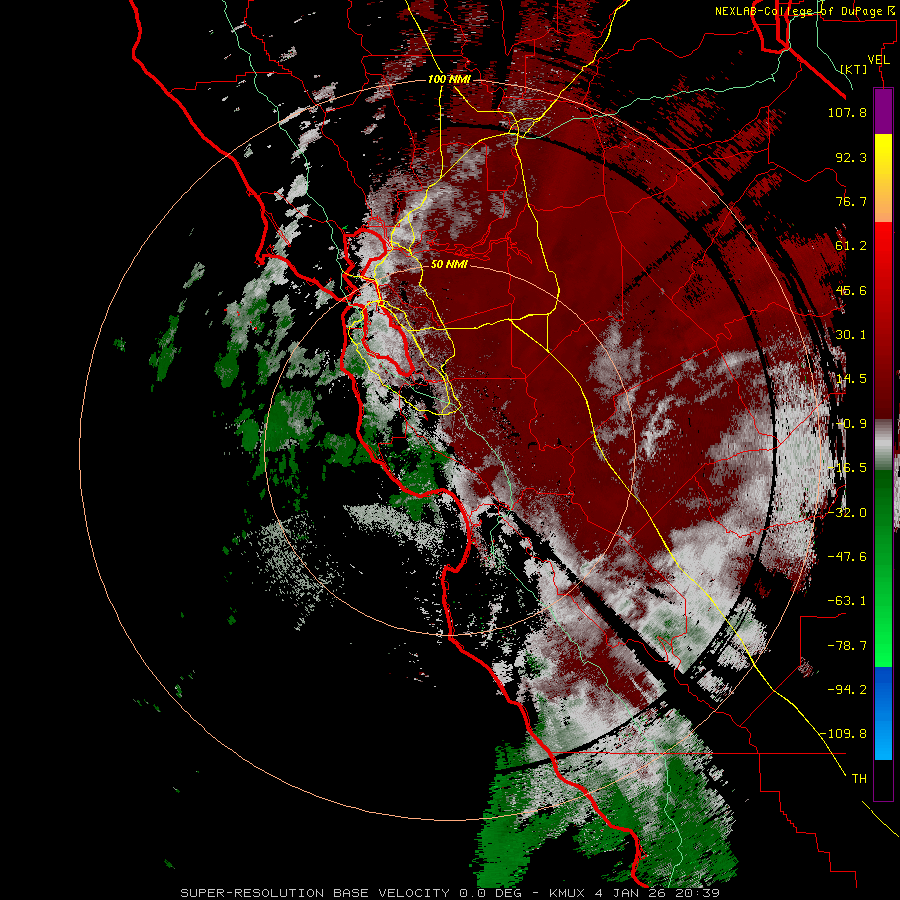
Task: Click the 92.3 velocity scale value
Action: tap(851, 157)
